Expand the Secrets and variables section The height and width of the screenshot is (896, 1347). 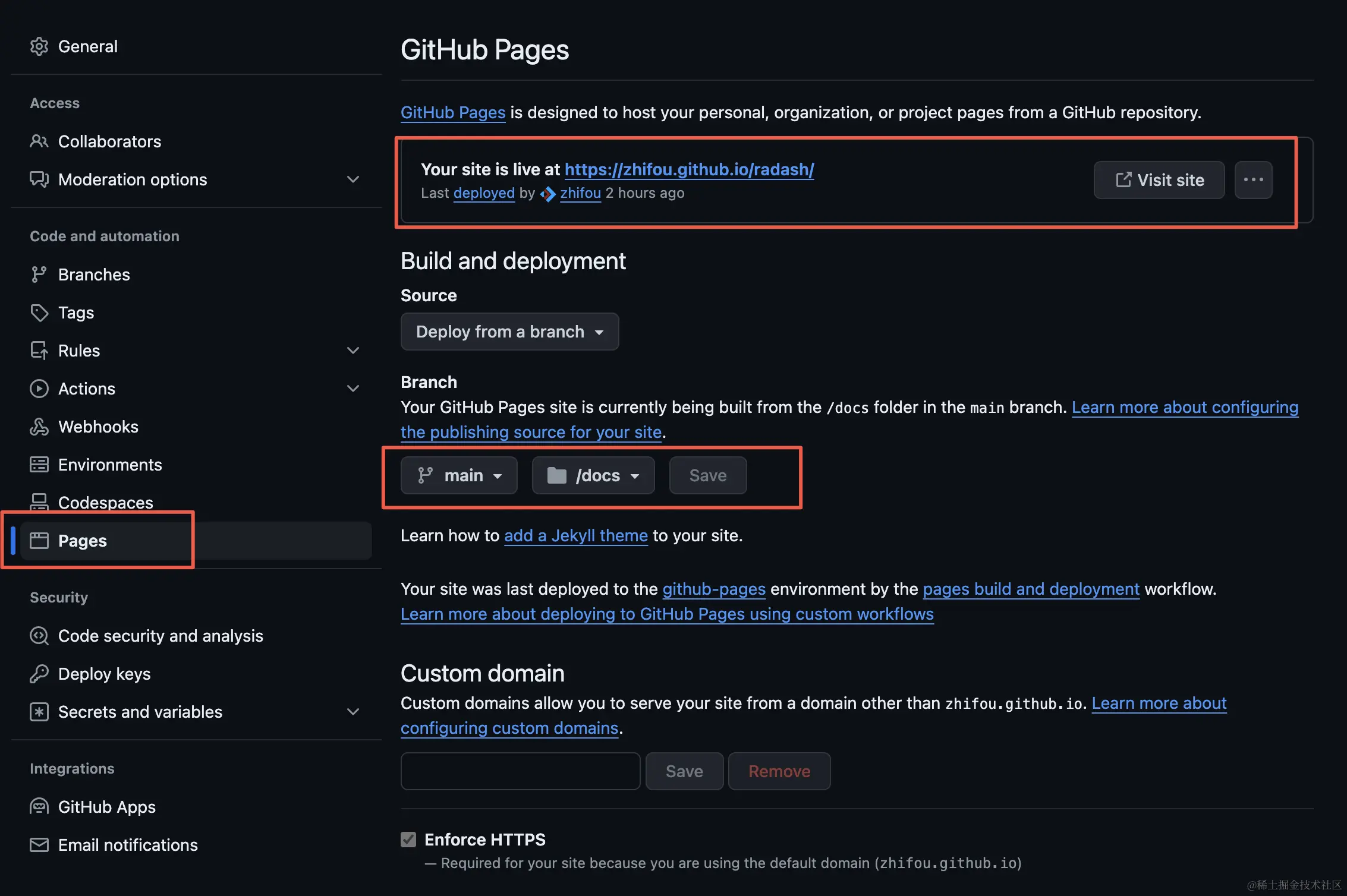(353, 712)
